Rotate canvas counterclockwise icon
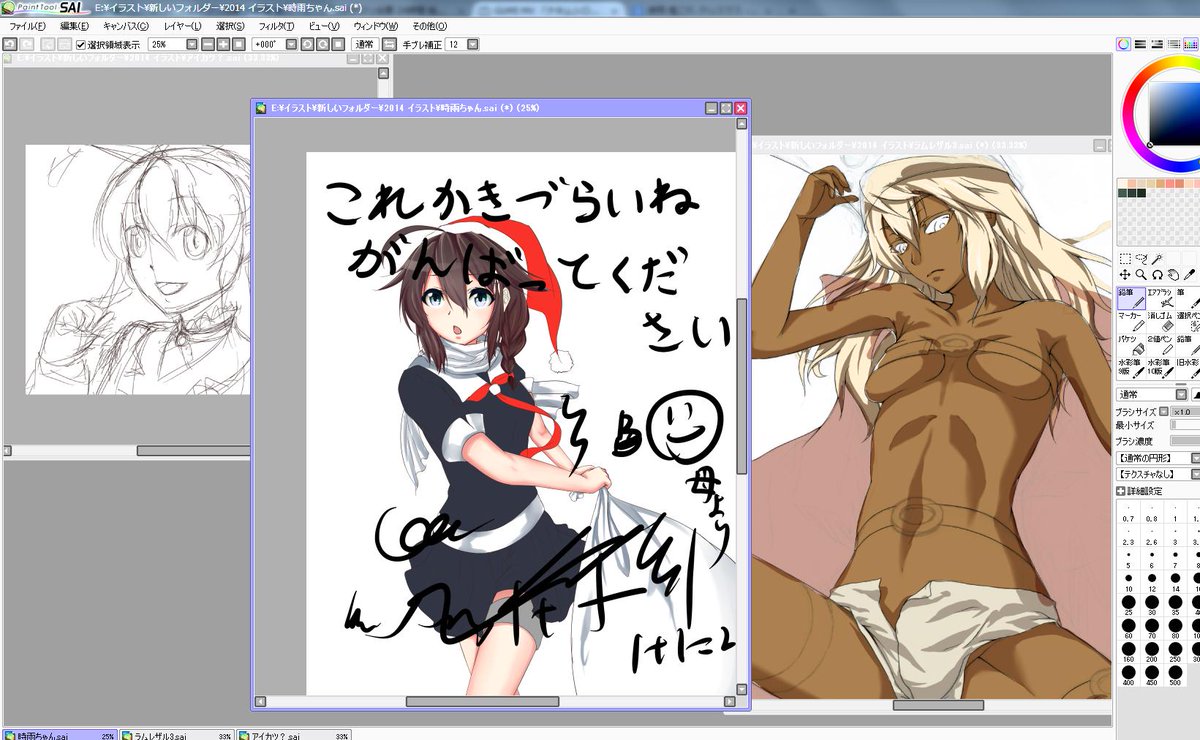Viewport: 1200px width, 740px height. click(307, 45)
